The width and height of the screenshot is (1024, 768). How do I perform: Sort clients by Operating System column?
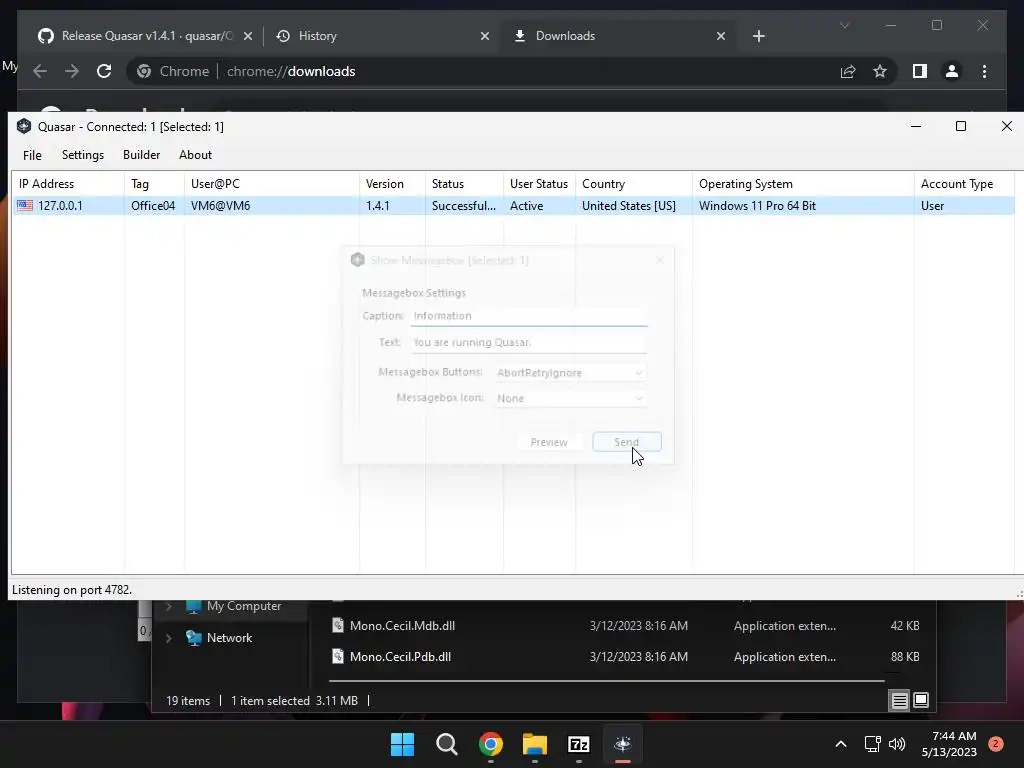pyautogui.click(x=803, y=184)
